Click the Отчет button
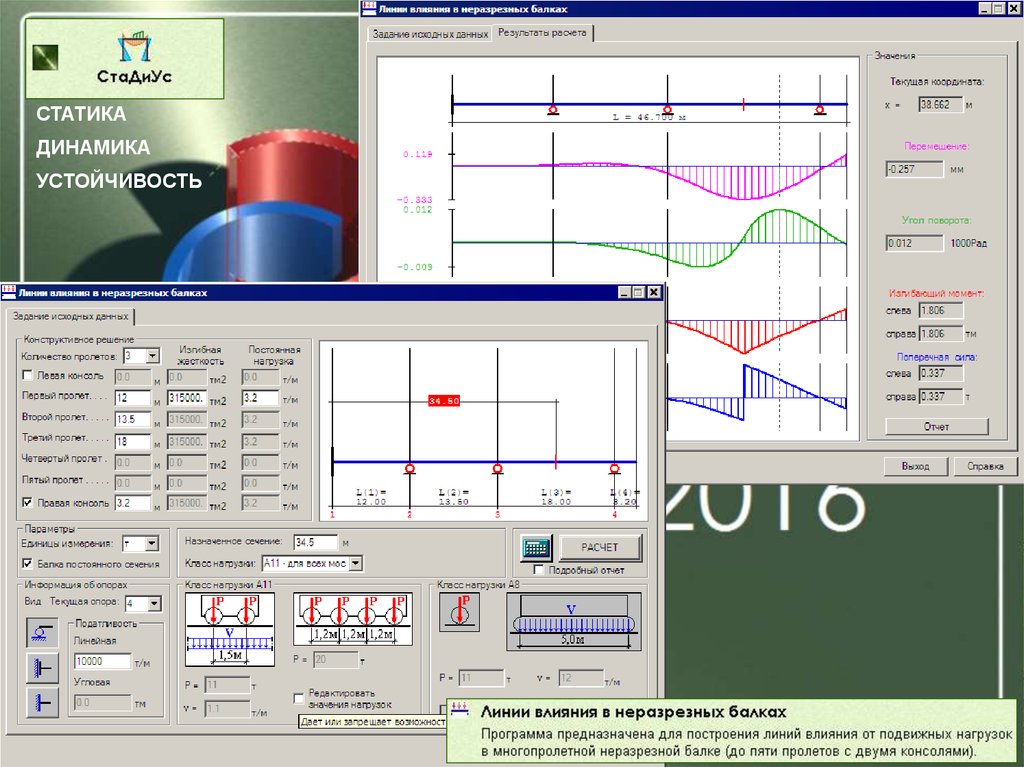The image size is (1024, 767). 935,427
